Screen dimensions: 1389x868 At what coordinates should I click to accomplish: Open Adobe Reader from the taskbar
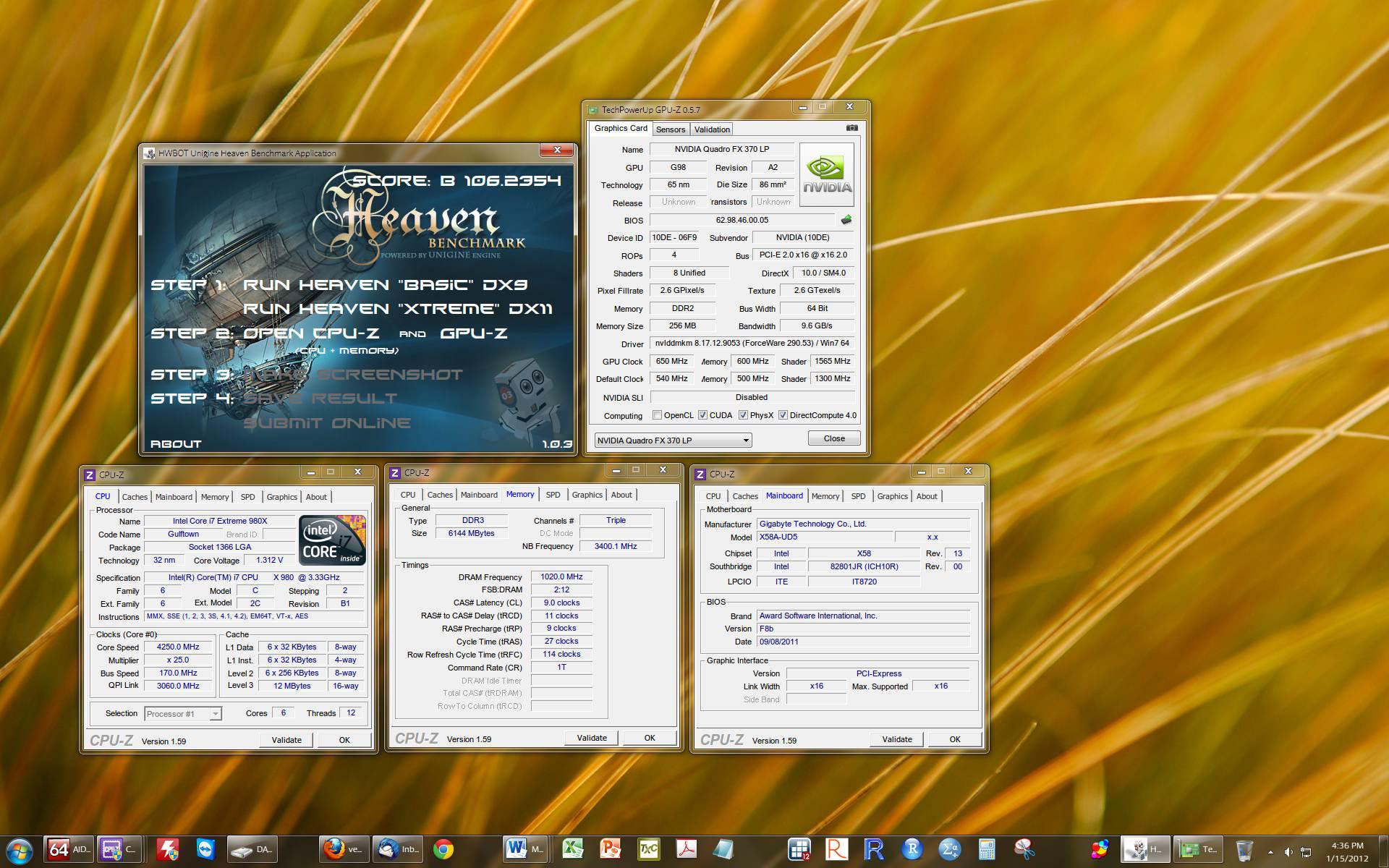pyautogui.click(x=686, y=849)
